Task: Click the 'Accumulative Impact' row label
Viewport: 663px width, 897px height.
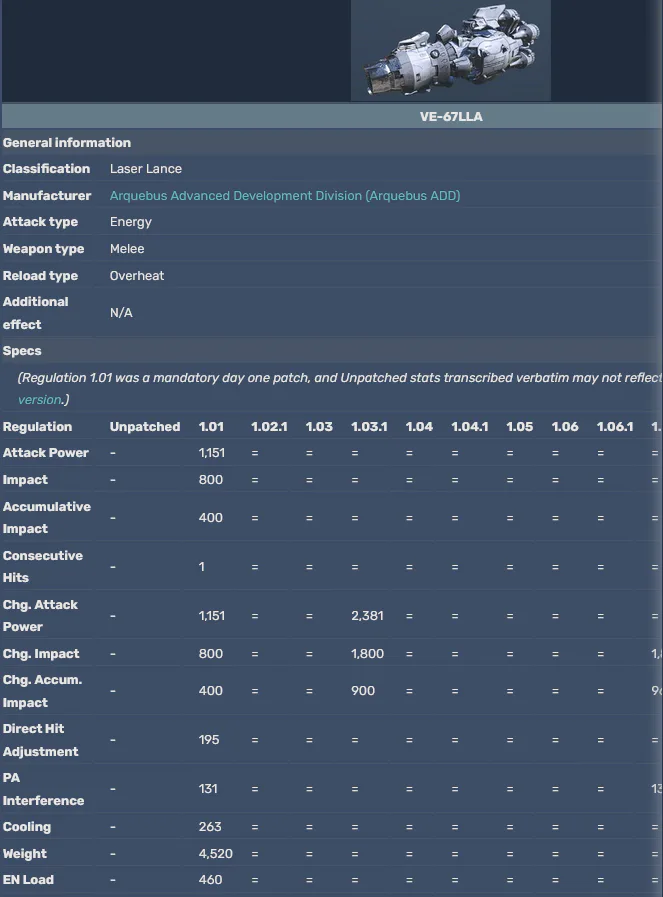Action: (x=47, y=518)
